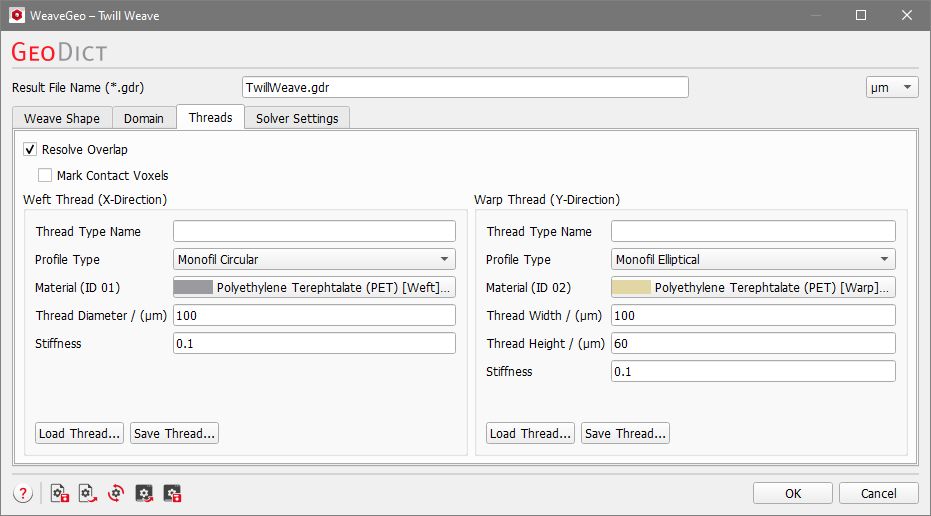Click the gray Weft material color swatch

click(193, 287)
